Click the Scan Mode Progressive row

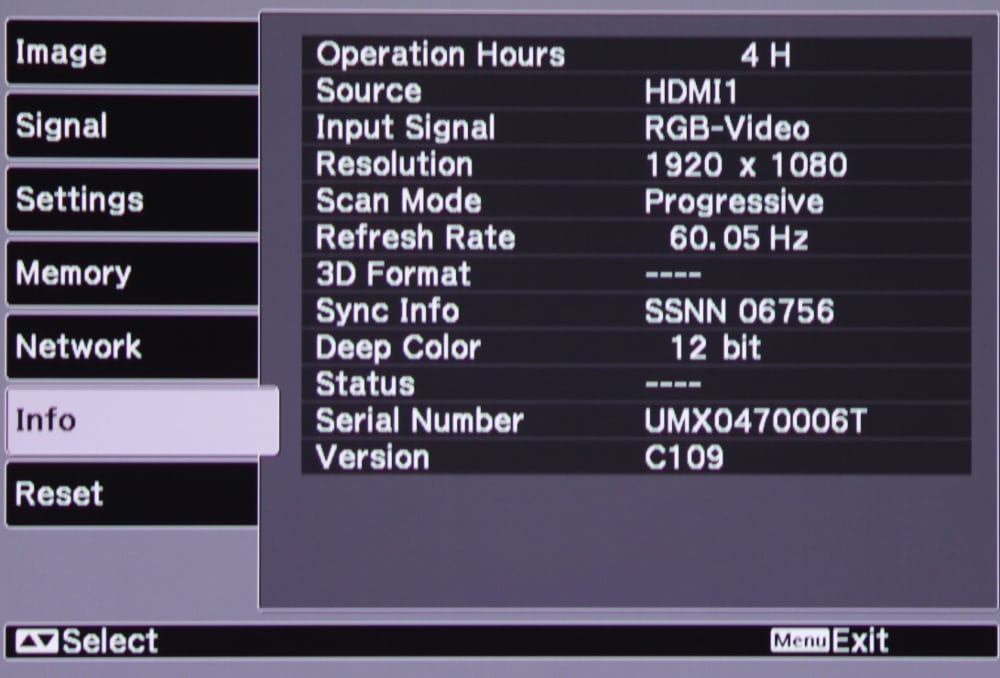(x=636, y=201)
